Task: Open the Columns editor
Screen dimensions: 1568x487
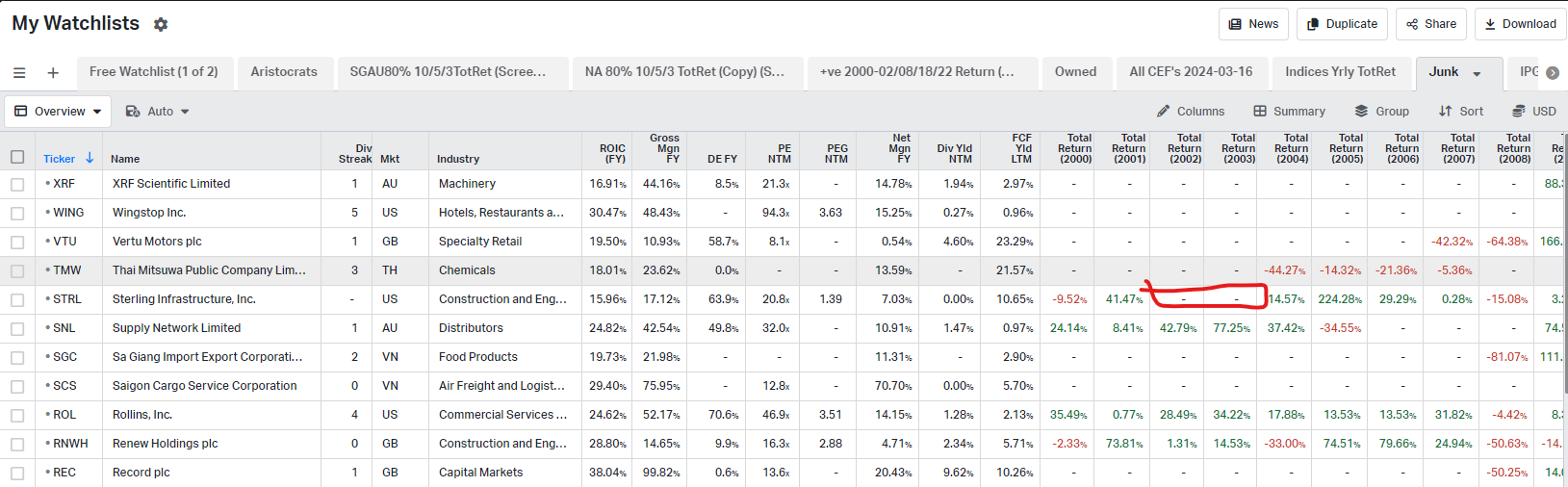Action: [x=1191, y=112]
